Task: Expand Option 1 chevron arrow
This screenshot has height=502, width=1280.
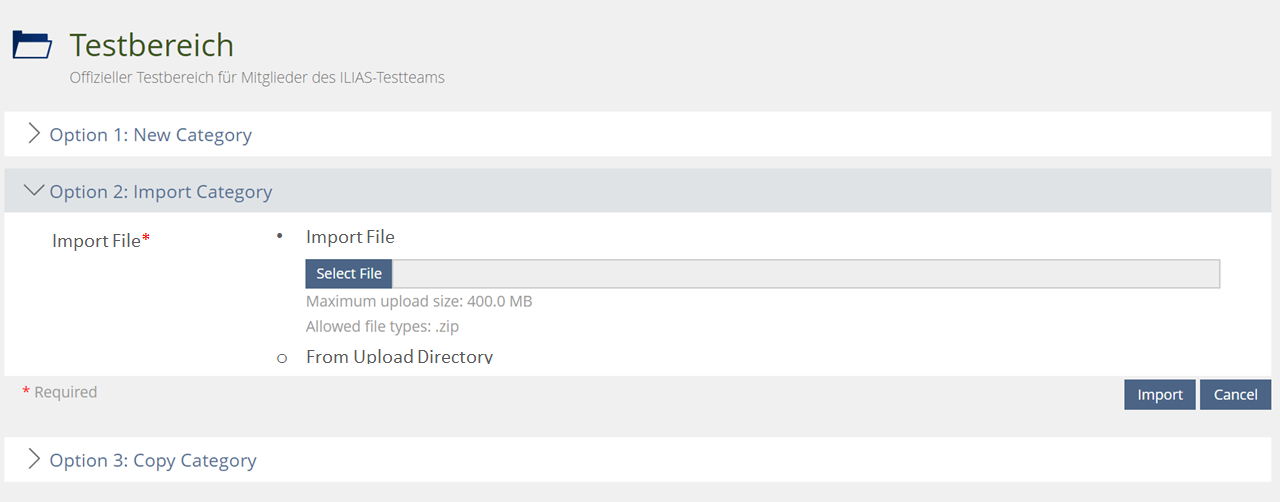Action: 34,134
